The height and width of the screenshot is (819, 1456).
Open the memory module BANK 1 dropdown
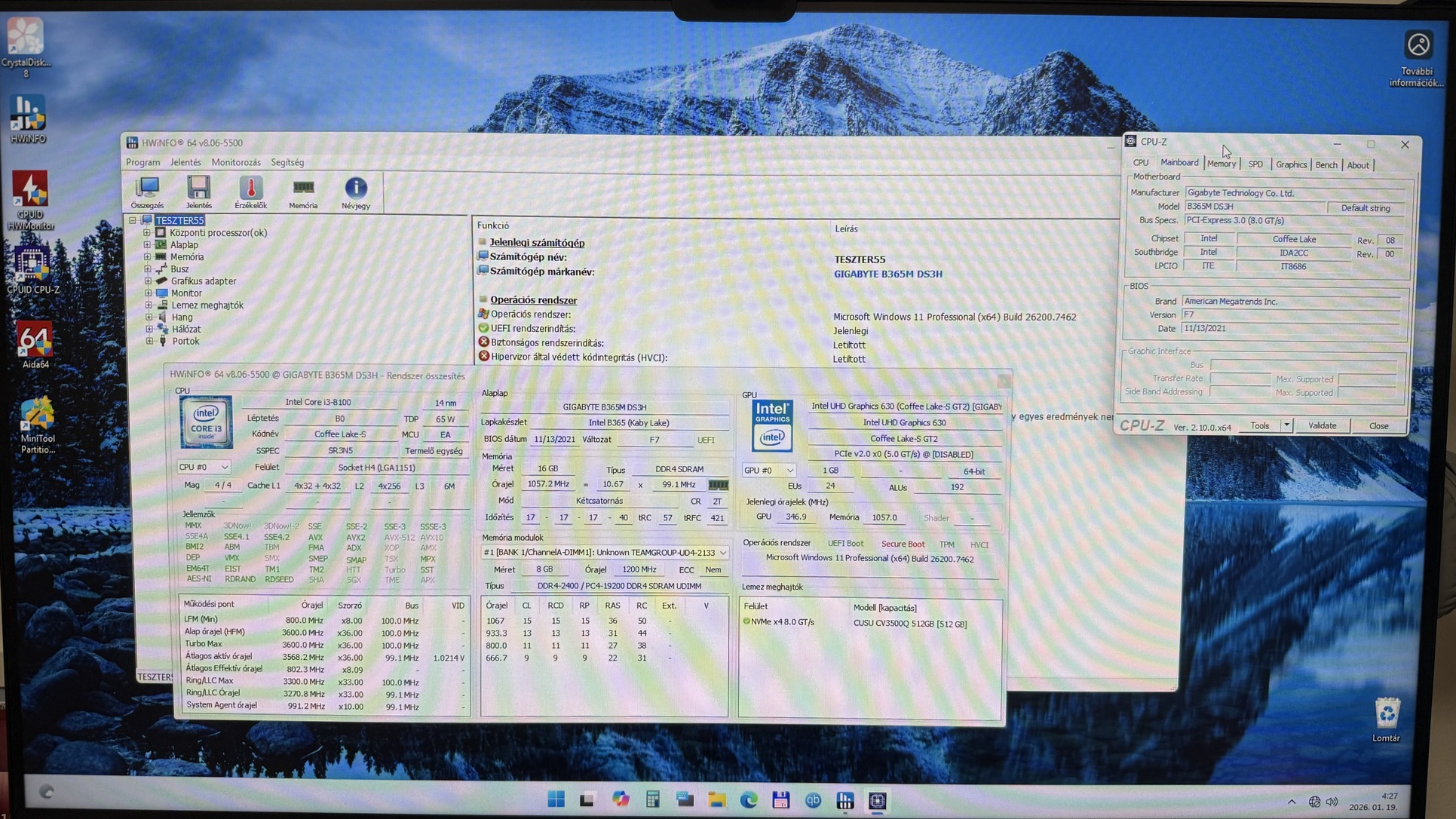pyautogui.click(x=722, y=553)
